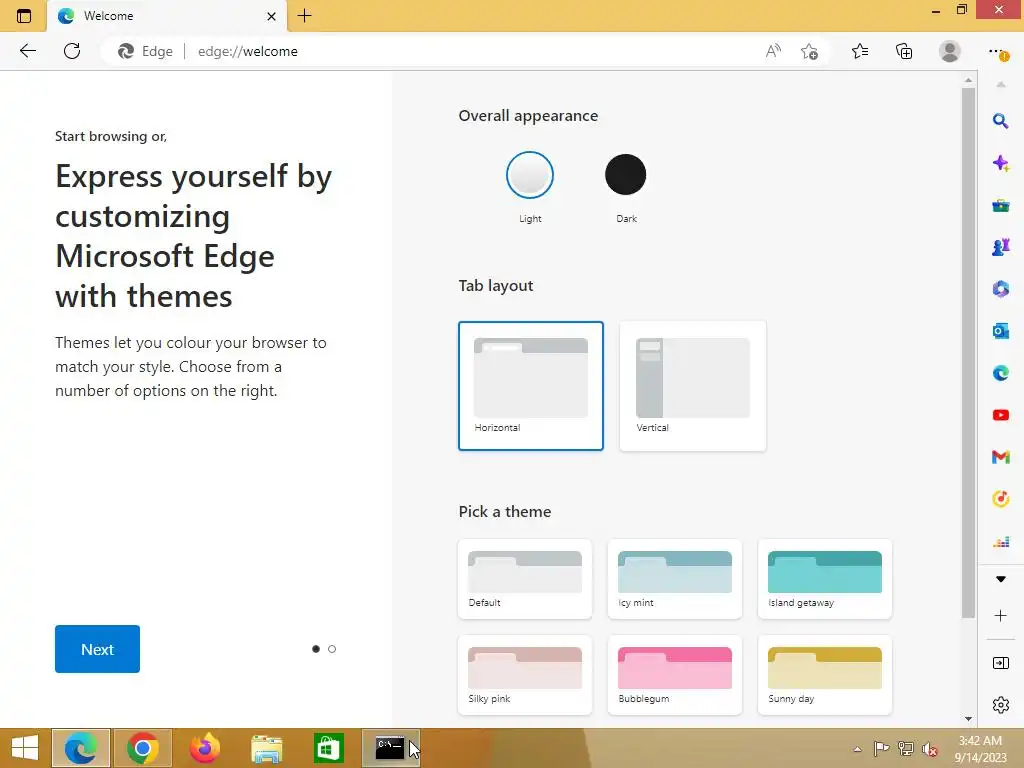
Task: Go back with the back arrow
Action: pos(27,51)
